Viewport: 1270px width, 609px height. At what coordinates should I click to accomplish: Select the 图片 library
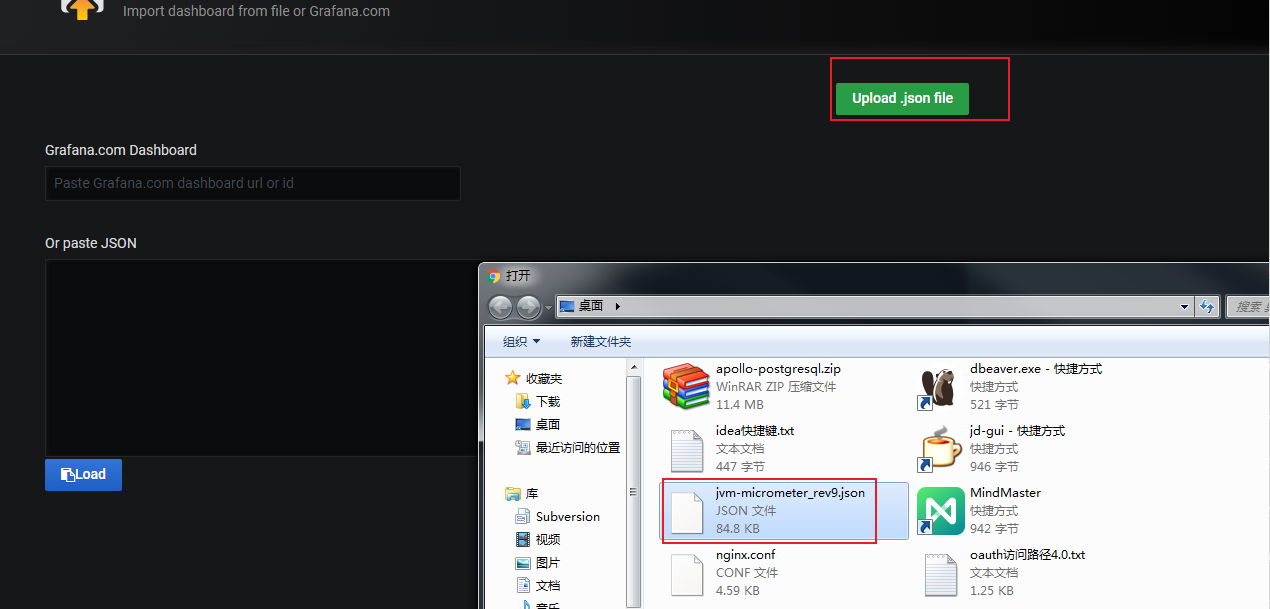coord(548,562)
